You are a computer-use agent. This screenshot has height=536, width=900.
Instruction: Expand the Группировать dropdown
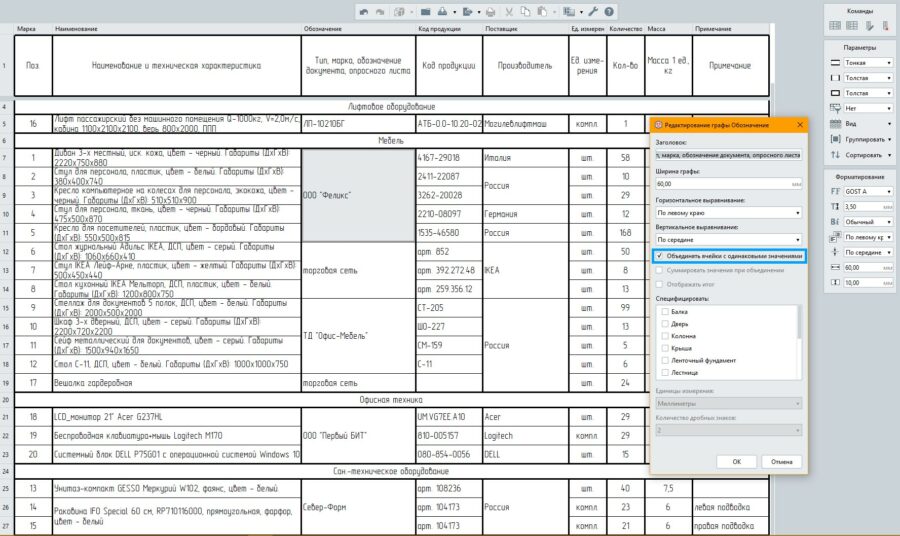[x=889, y=139]
